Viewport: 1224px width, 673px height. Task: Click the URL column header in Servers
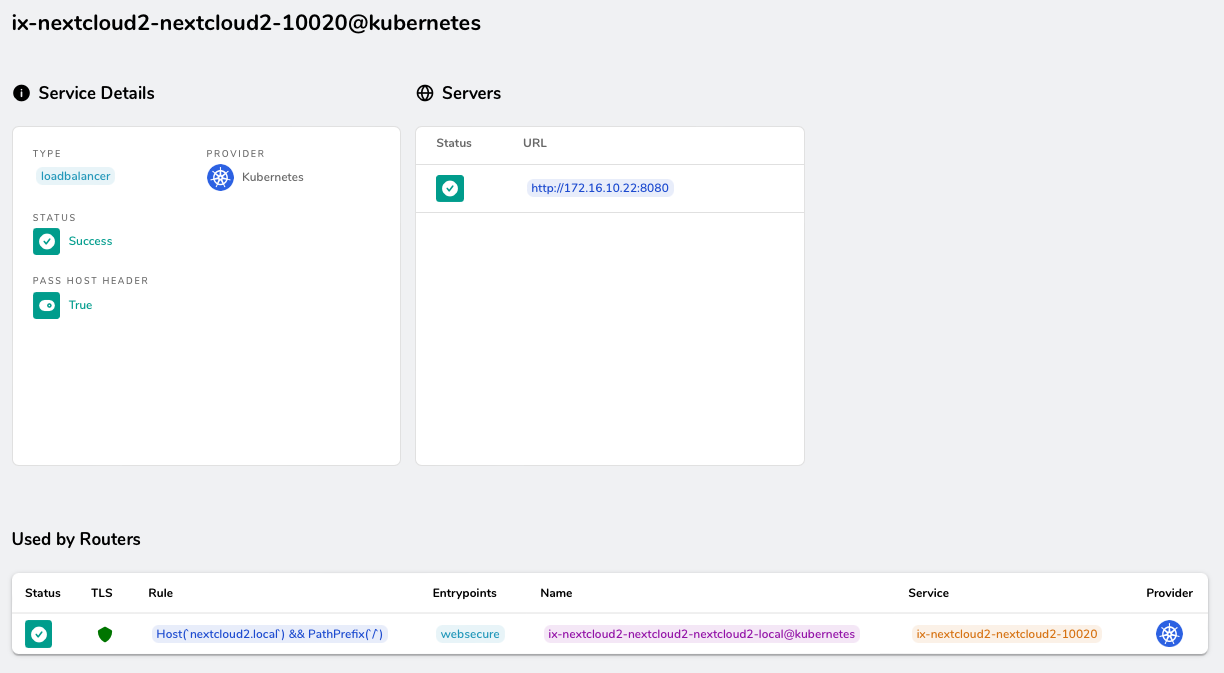pyautogui.click(x=535, y=143)
